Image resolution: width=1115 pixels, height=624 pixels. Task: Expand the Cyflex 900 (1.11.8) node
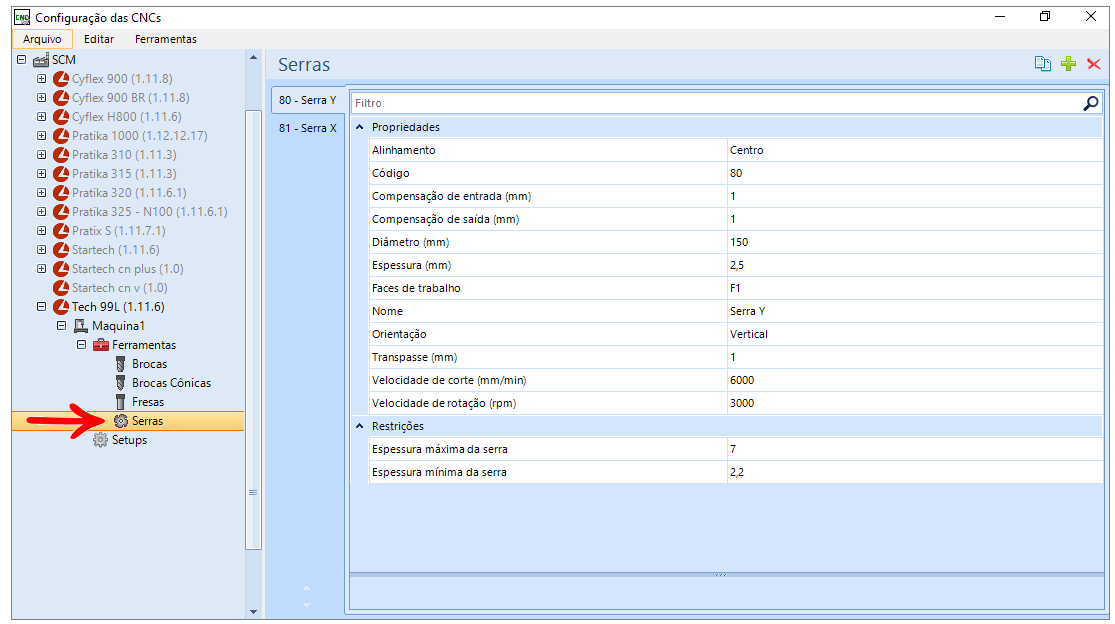pos(41,79)
